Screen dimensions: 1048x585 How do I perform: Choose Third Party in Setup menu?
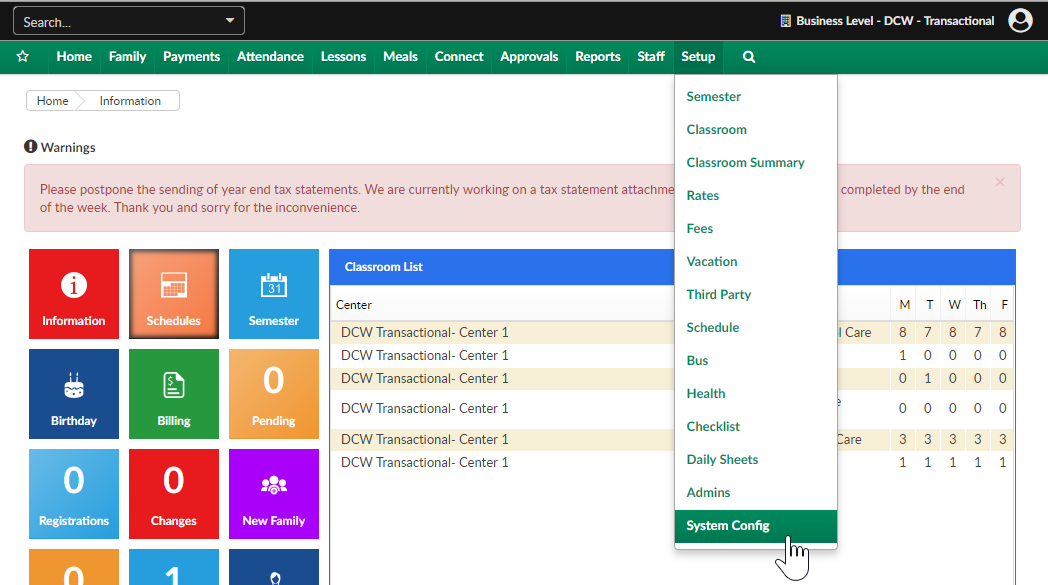point(756,294)
